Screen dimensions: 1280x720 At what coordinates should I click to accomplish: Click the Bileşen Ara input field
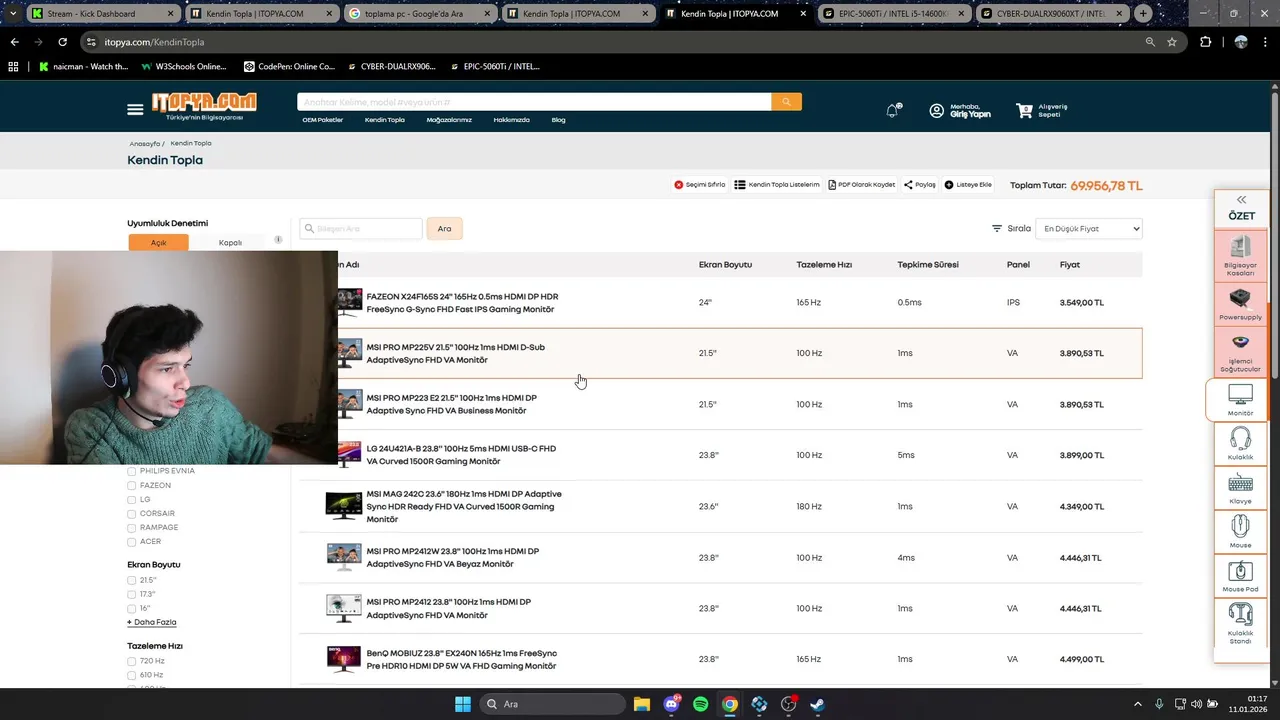point(361,229)
